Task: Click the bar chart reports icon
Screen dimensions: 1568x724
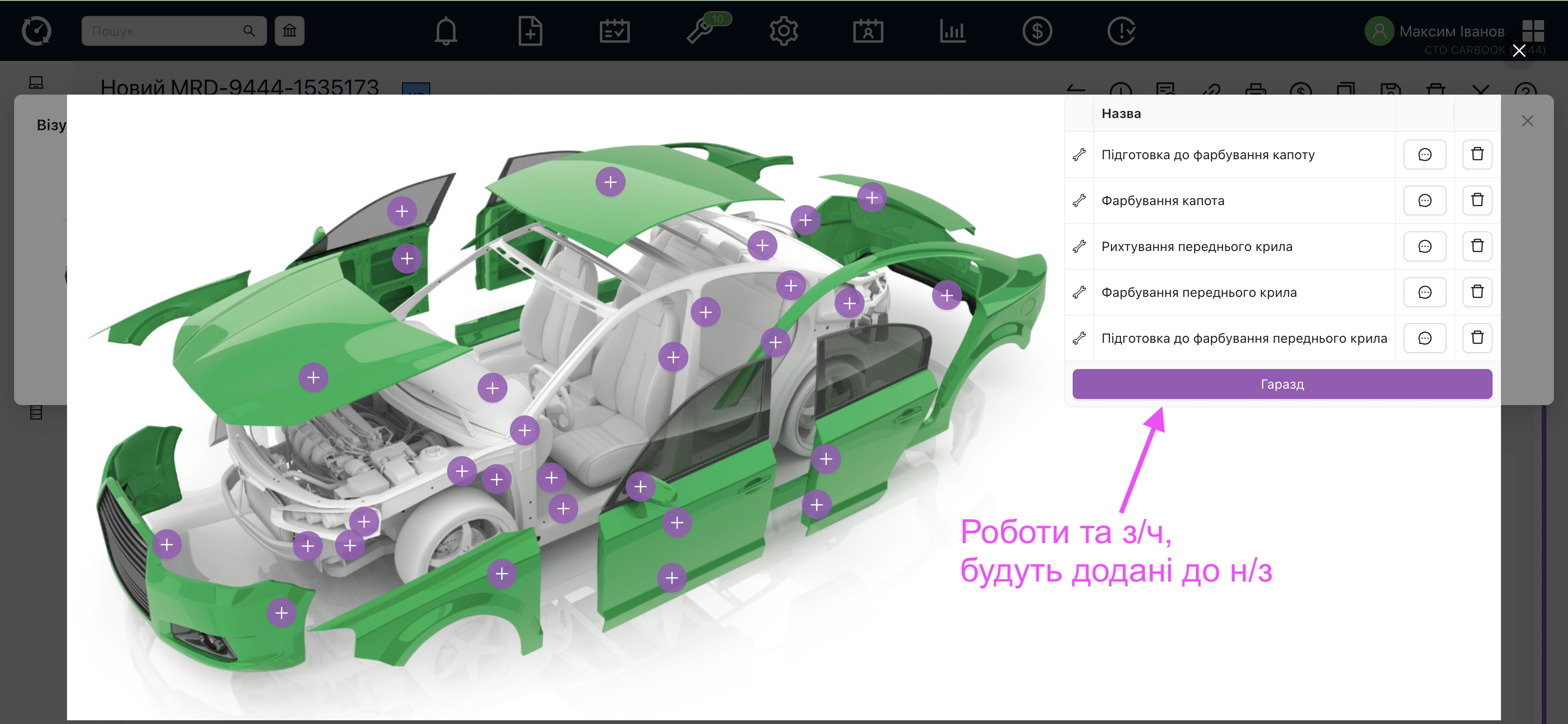Action: coord(952,31)
